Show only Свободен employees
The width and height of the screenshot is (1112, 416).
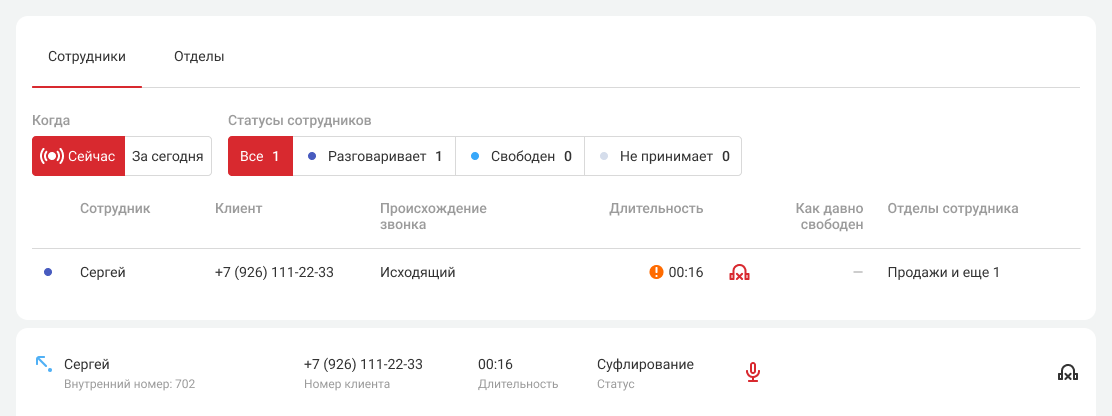[x=520, y=156]
